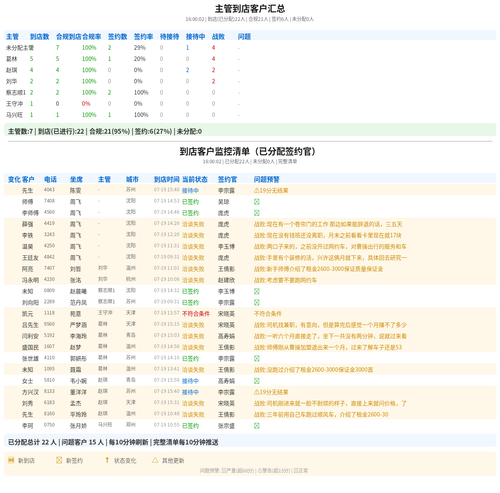Viewport: 500px width, 493px height.
Task: Click customer name 王廷友
Action: coord(30,258)
